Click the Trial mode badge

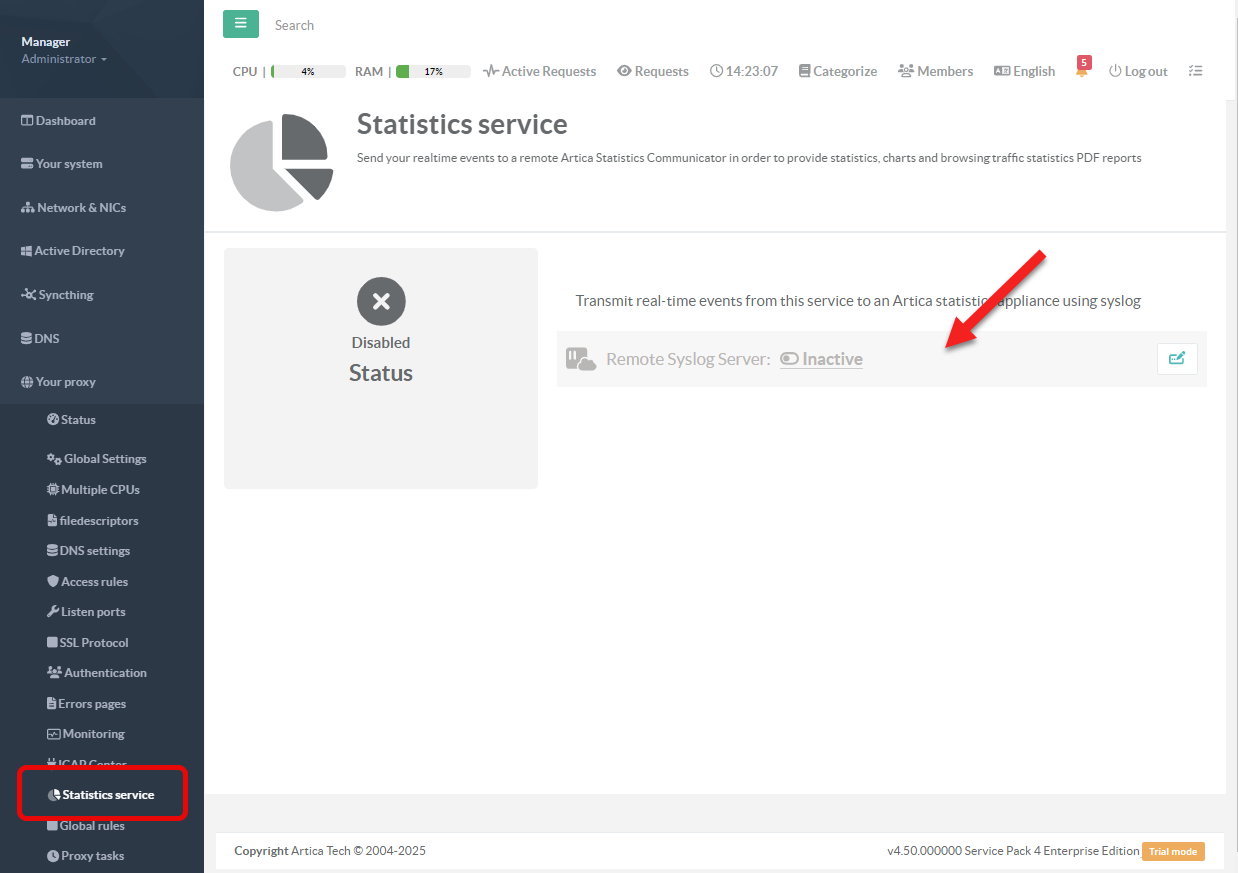pyautogui.click(x=1173, y=851)
